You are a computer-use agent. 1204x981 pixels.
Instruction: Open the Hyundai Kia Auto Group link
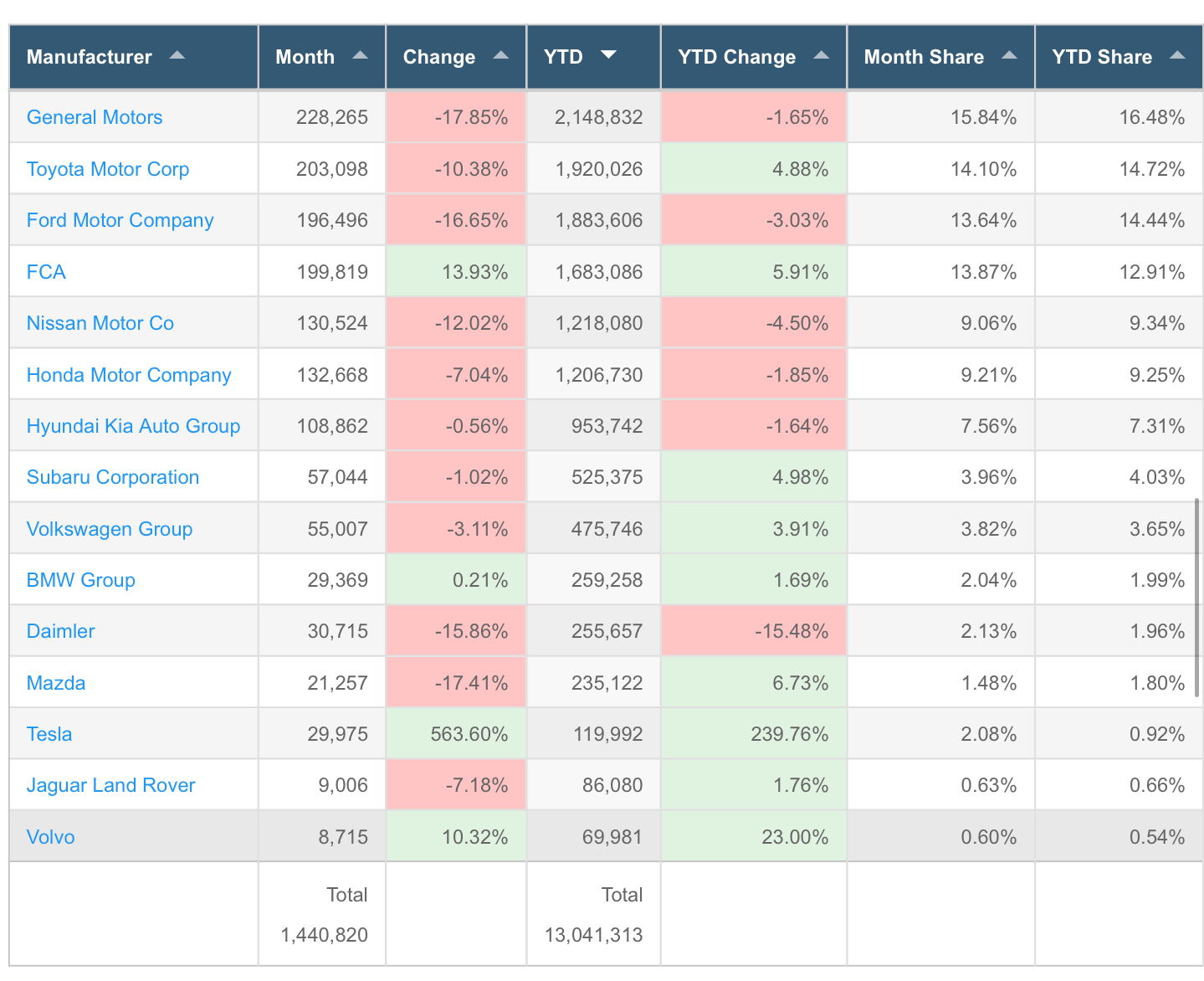(134, 426)
